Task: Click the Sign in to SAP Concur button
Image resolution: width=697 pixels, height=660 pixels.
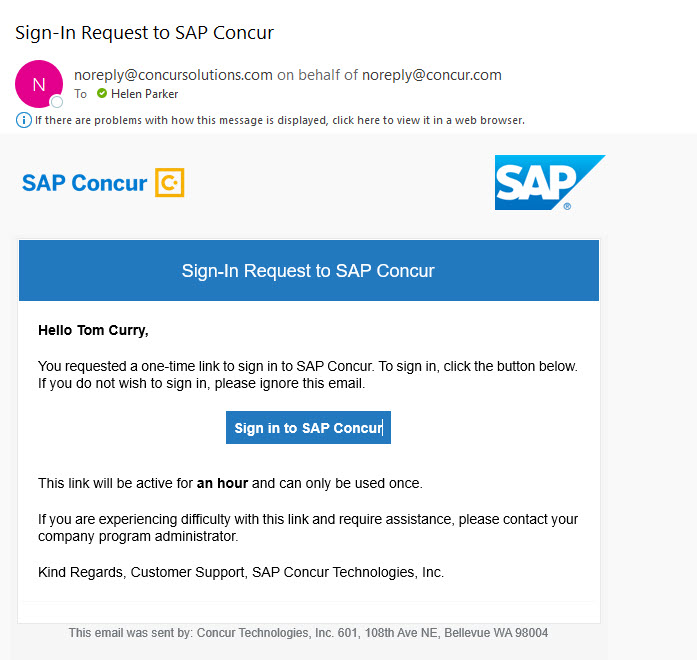Action: [x=308, y=428]
